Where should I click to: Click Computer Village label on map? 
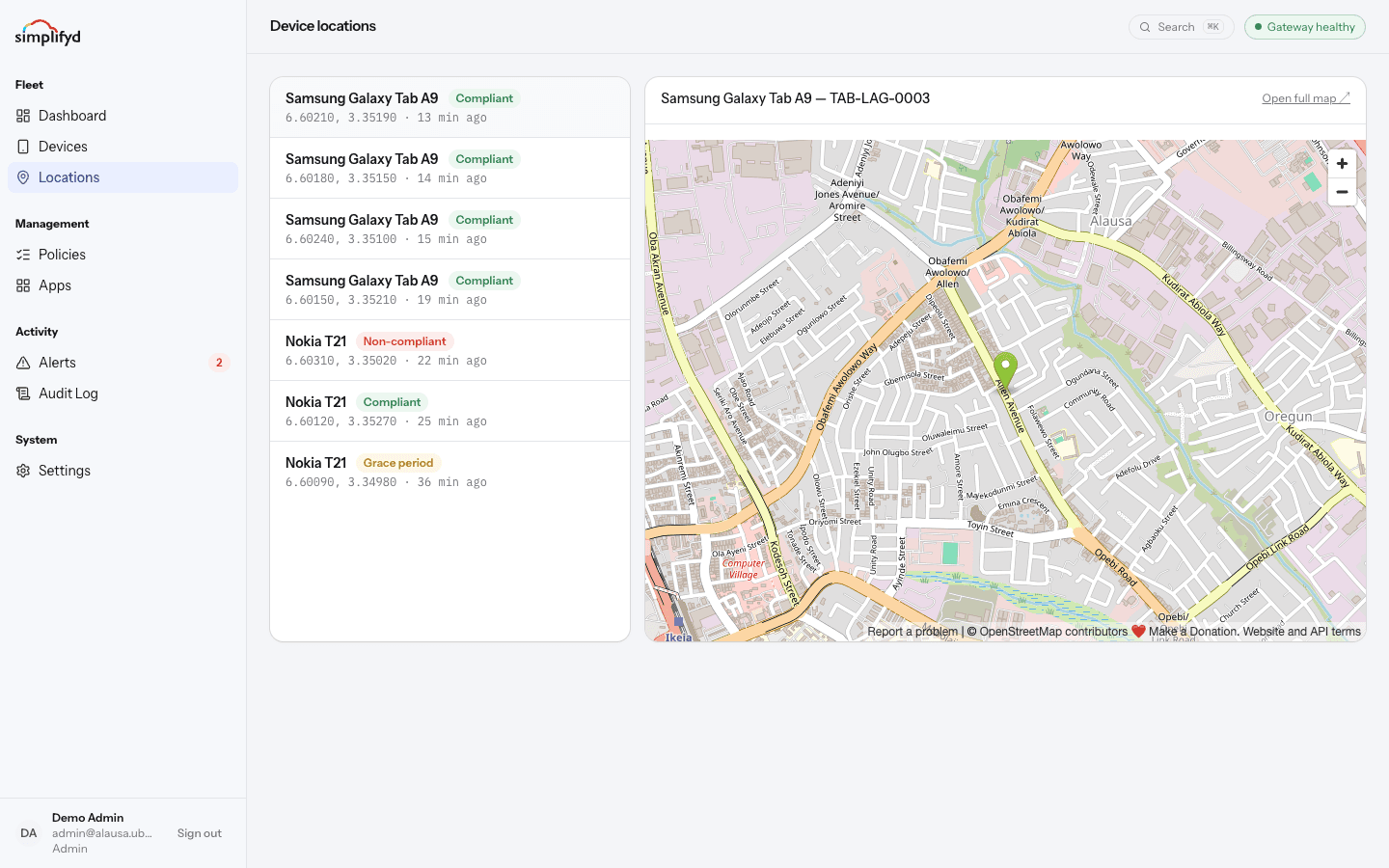743,569
